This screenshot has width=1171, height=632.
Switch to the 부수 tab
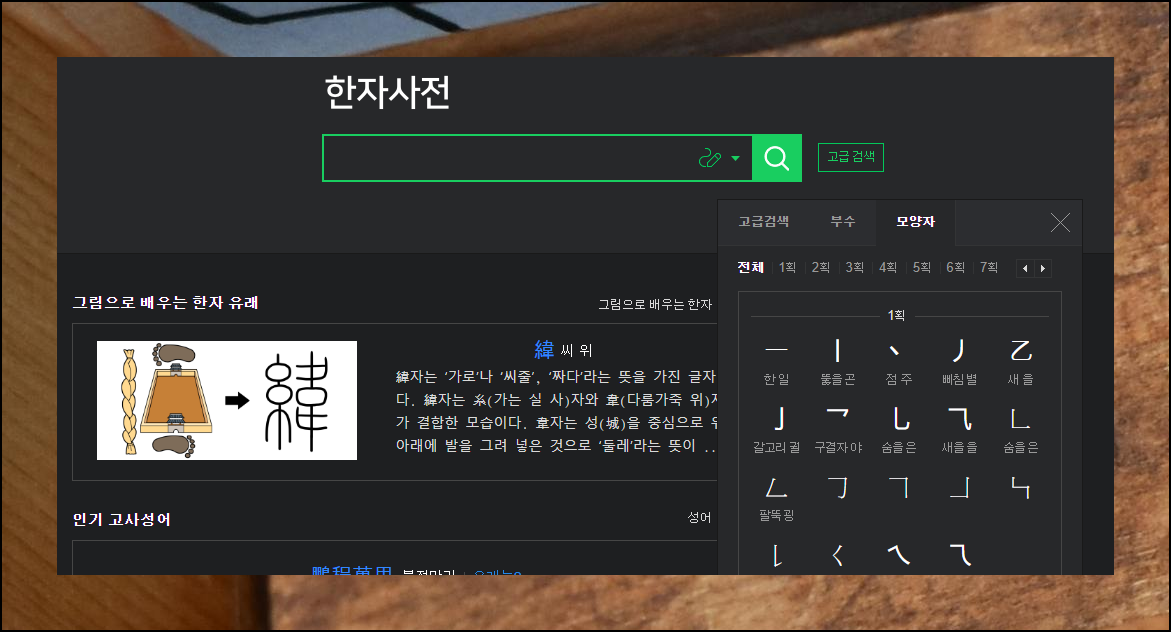pyautogui.click(x=842, y=222)
